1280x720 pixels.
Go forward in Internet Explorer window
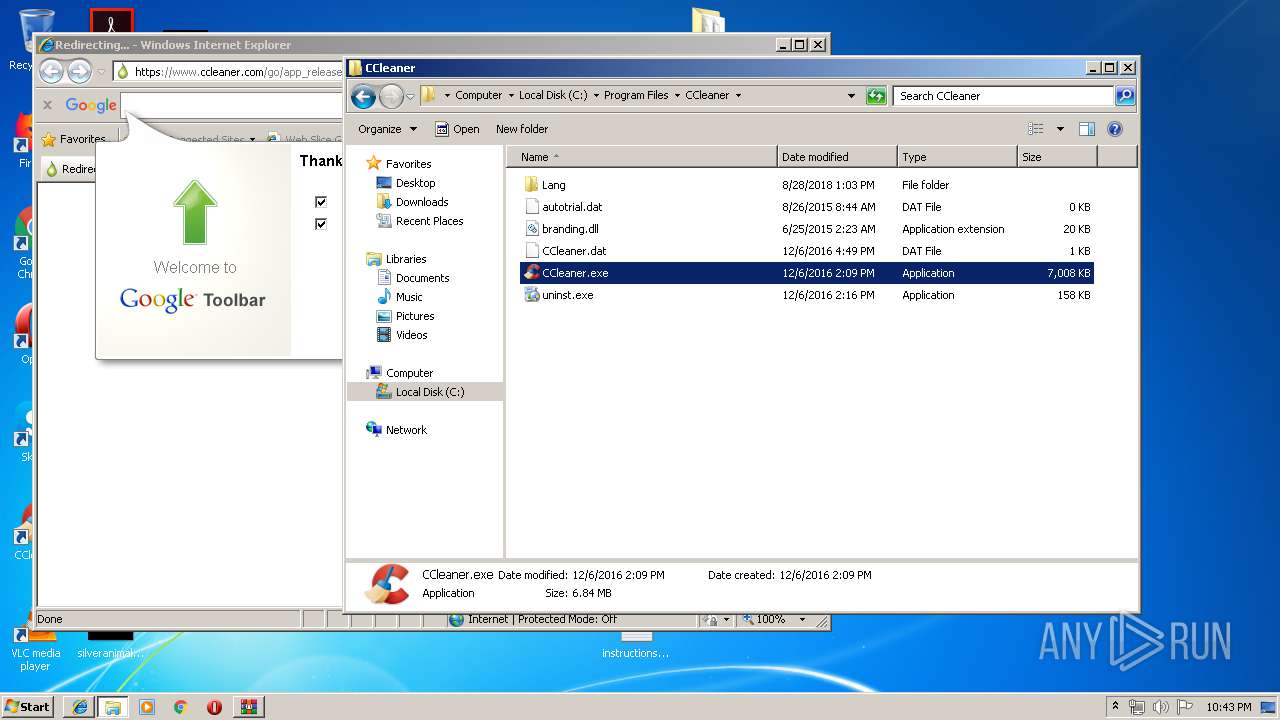79,71
